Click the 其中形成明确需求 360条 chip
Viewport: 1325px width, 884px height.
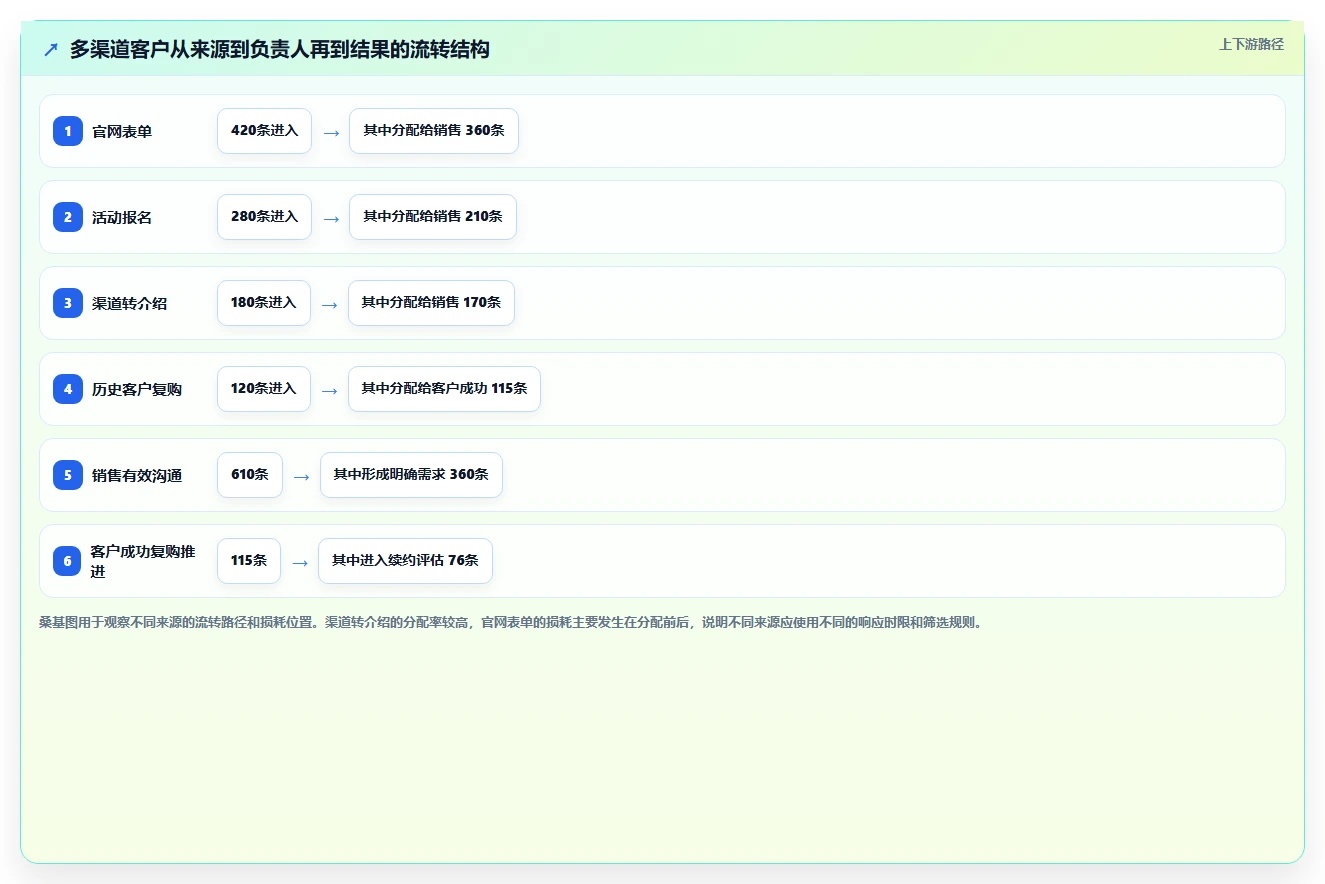(411, 475)
